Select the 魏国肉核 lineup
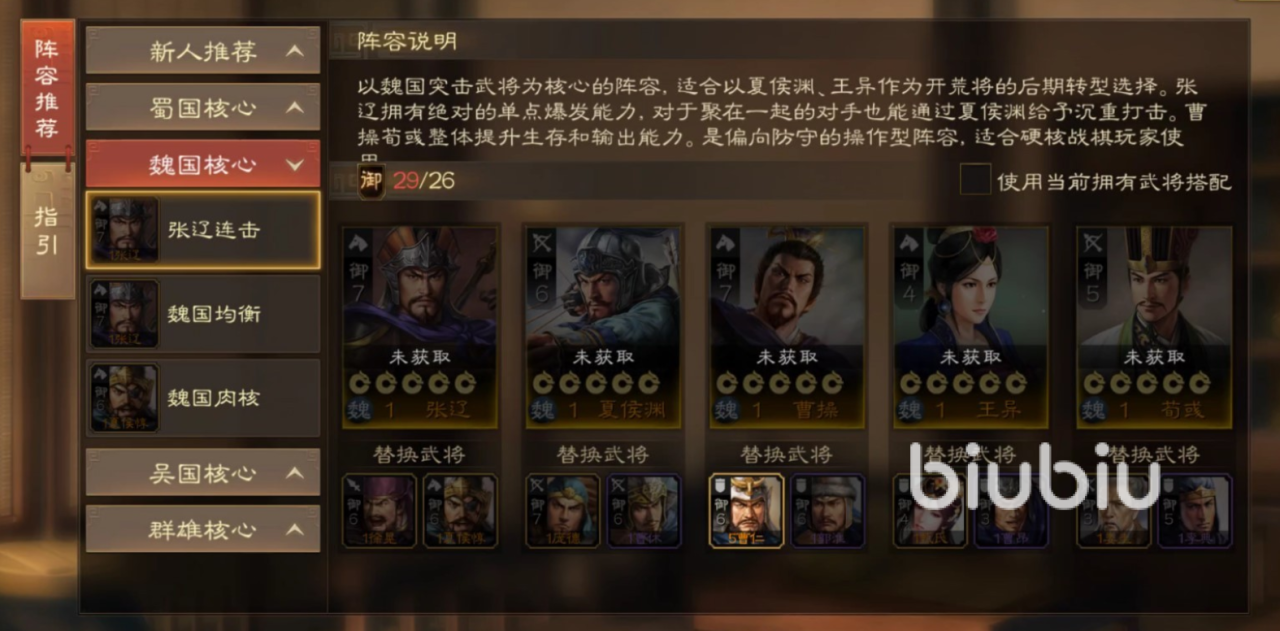 tap(203, 398)
